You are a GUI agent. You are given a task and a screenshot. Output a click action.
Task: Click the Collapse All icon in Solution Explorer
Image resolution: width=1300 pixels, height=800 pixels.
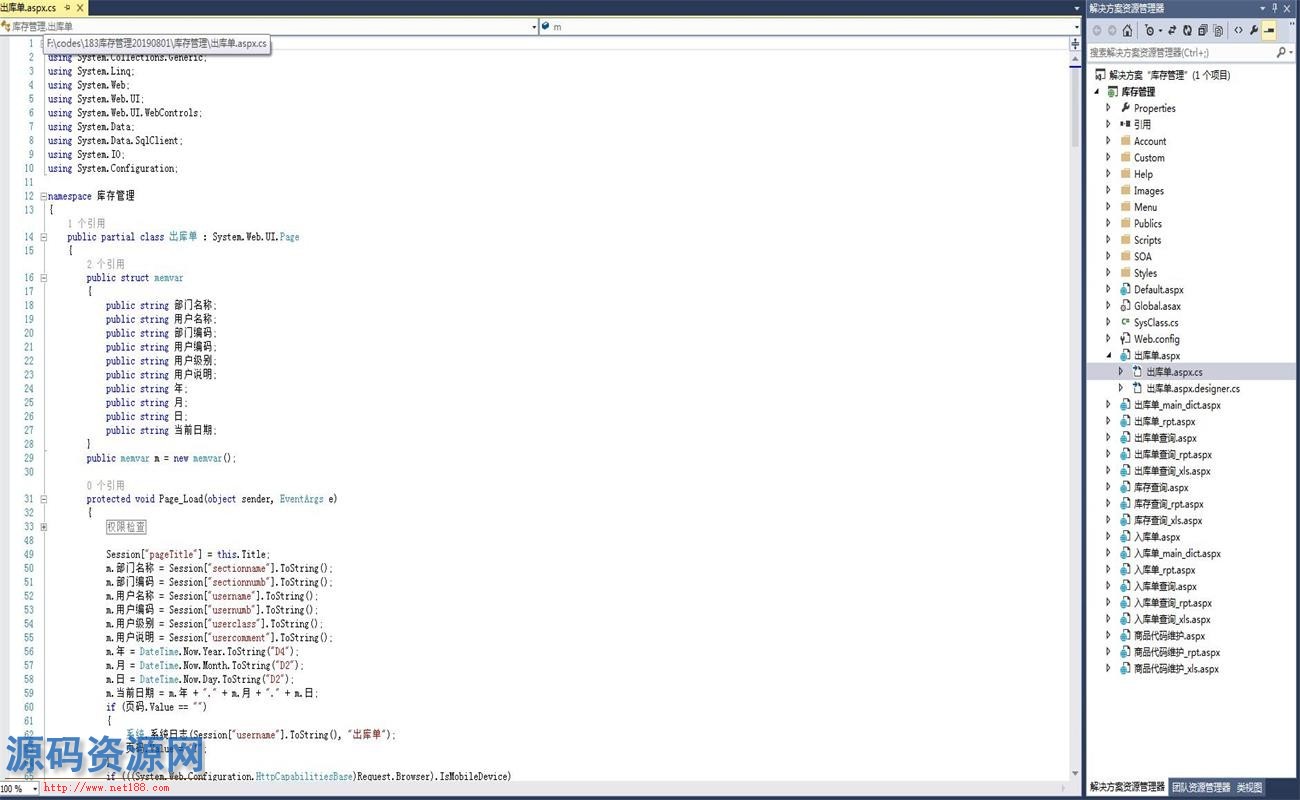[x=1203, y=30]
